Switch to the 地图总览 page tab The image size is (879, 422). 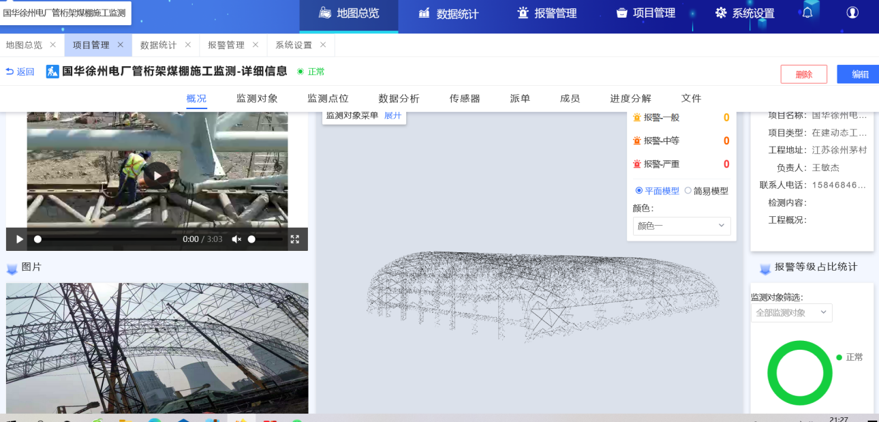(24, 45)
